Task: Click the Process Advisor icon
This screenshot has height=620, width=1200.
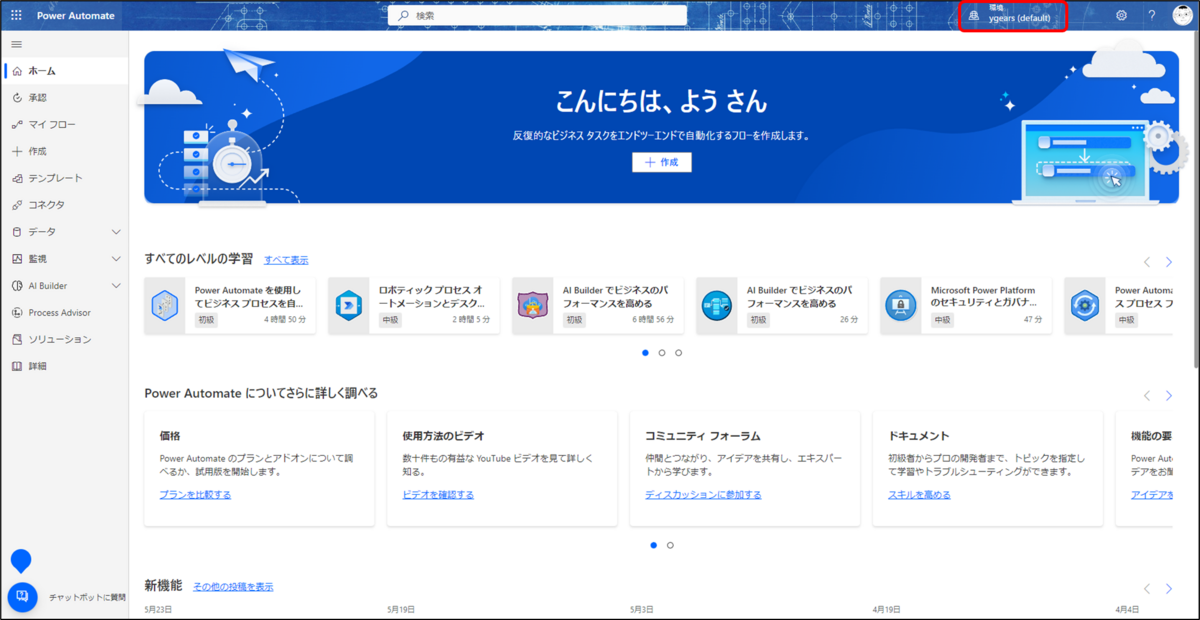Action: [x=17, y=313]
